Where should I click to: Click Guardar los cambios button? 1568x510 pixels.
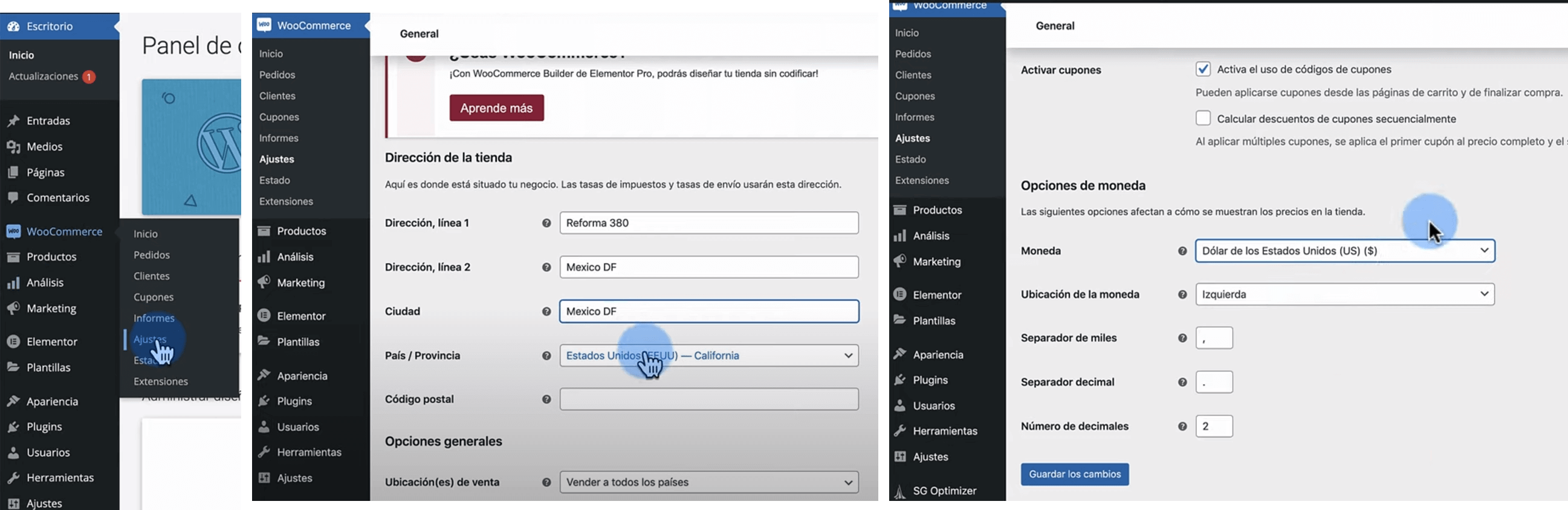(x=1074, y=474)
